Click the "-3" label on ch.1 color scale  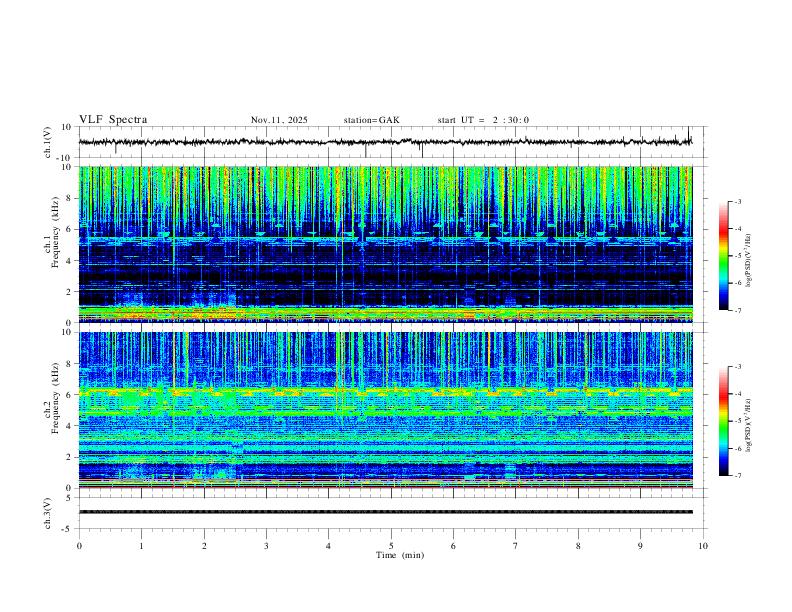pyautogui.click(x=737, y=201)
